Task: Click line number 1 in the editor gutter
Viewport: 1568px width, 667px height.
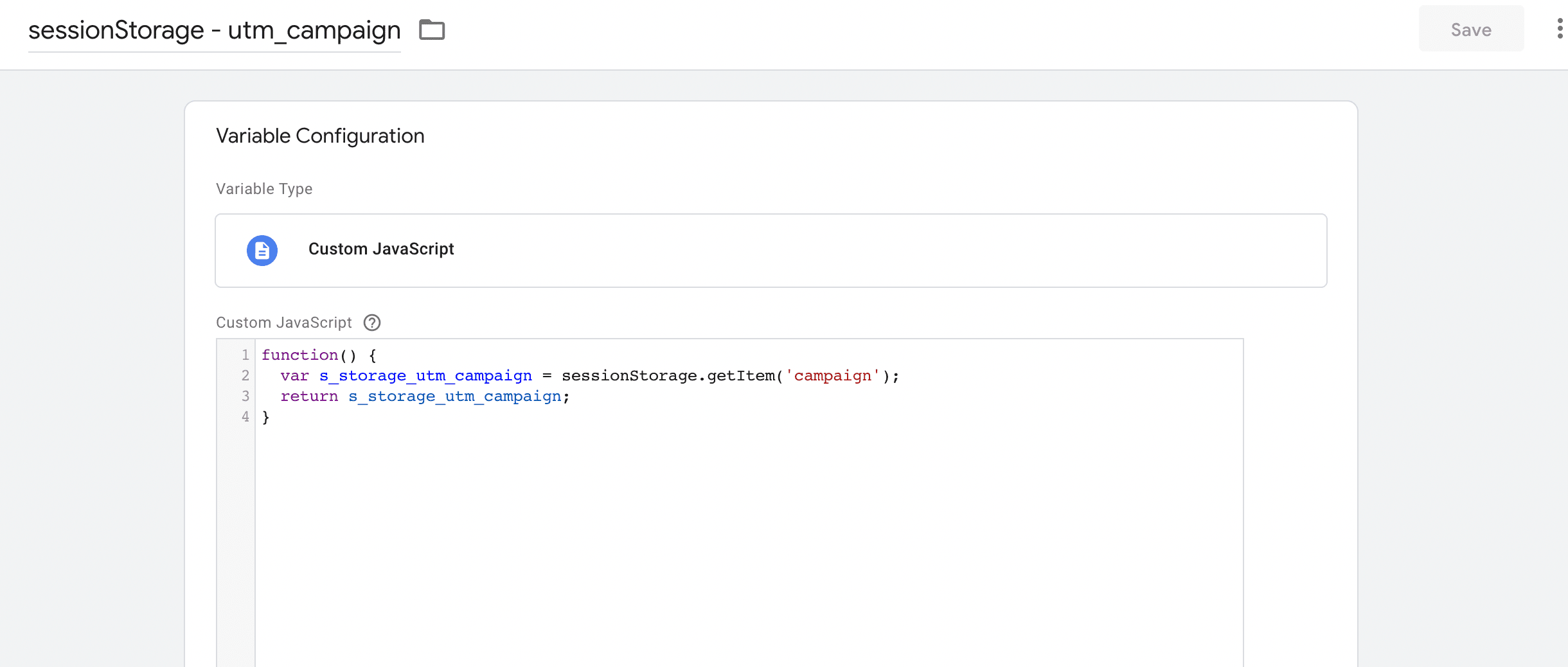Action: click(x=245, y=355)
